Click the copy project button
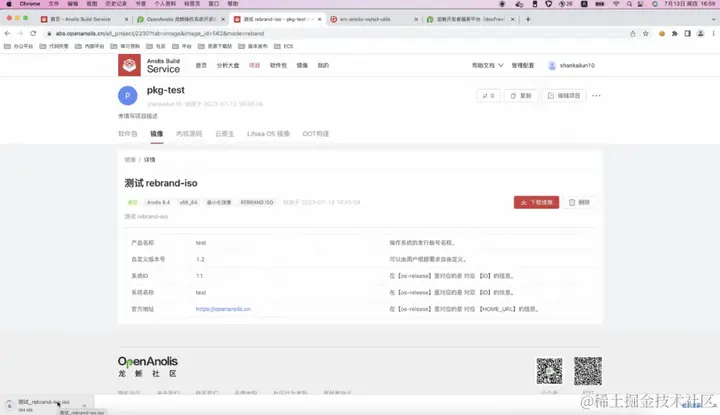 (520, 95)
